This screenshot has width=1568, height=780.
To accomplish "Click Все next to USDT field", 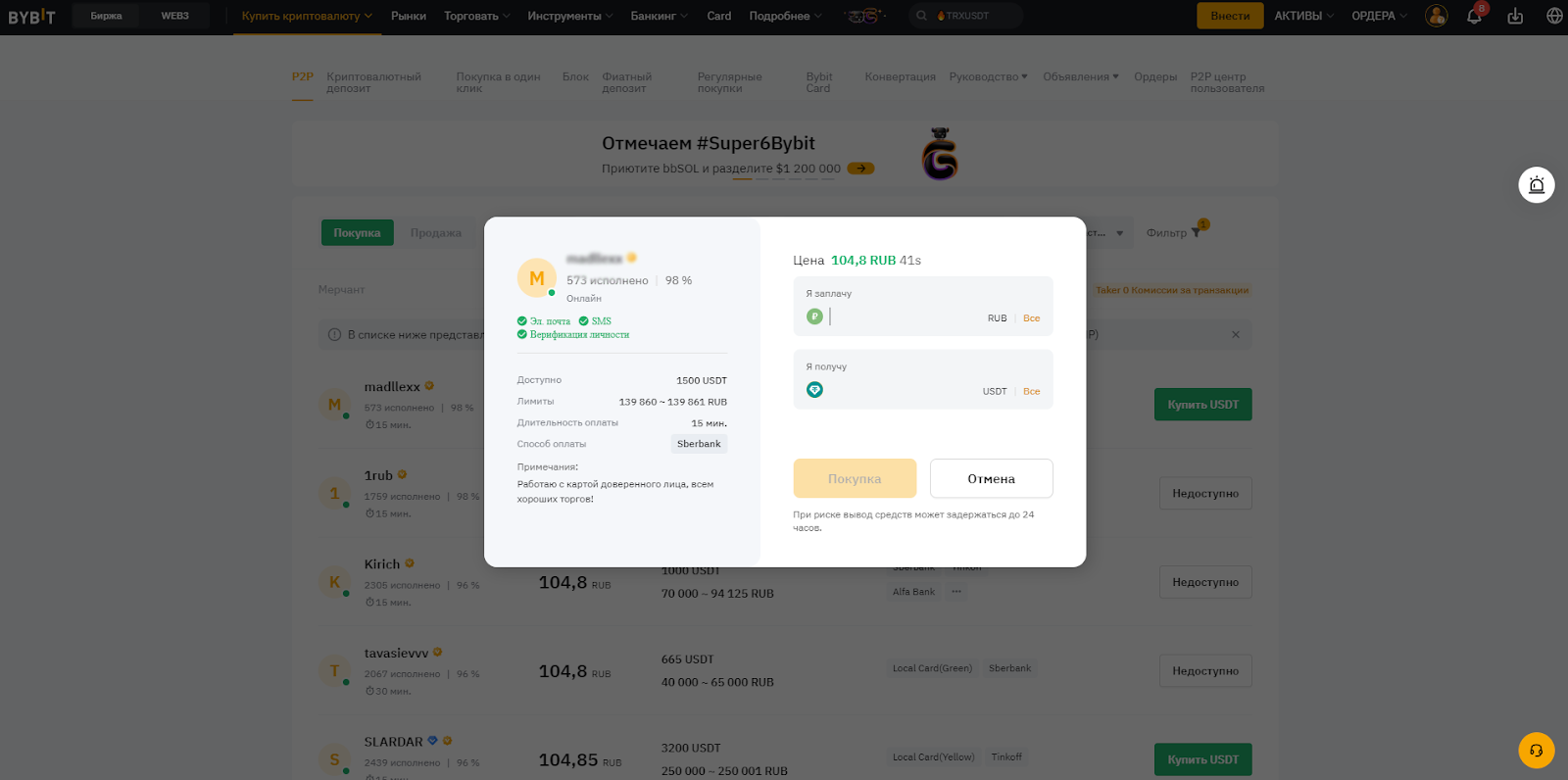I will [x=1031, y=391].
